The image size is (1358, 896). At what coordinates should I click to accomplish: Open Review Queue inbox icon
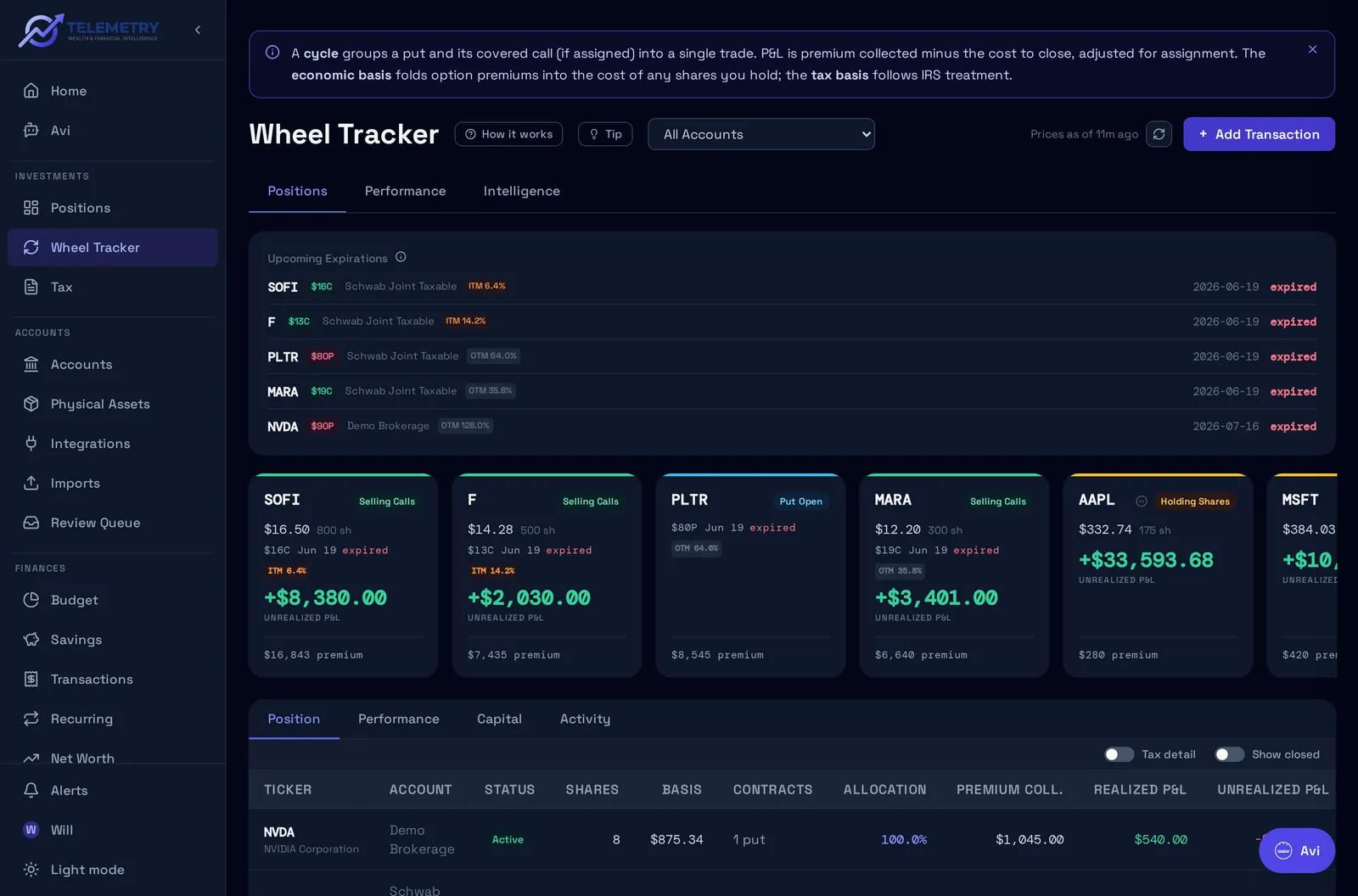[x=31, y=523]
